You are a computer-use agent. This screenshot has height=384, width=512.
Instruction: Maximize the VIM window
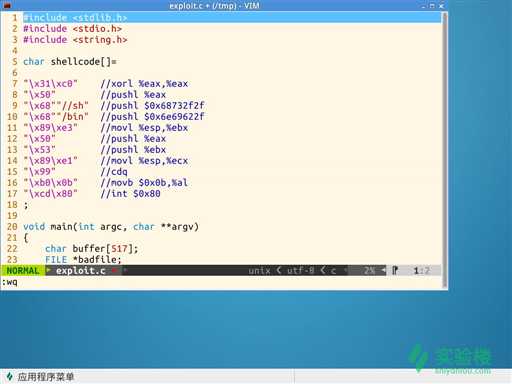[x=432, y=6]
